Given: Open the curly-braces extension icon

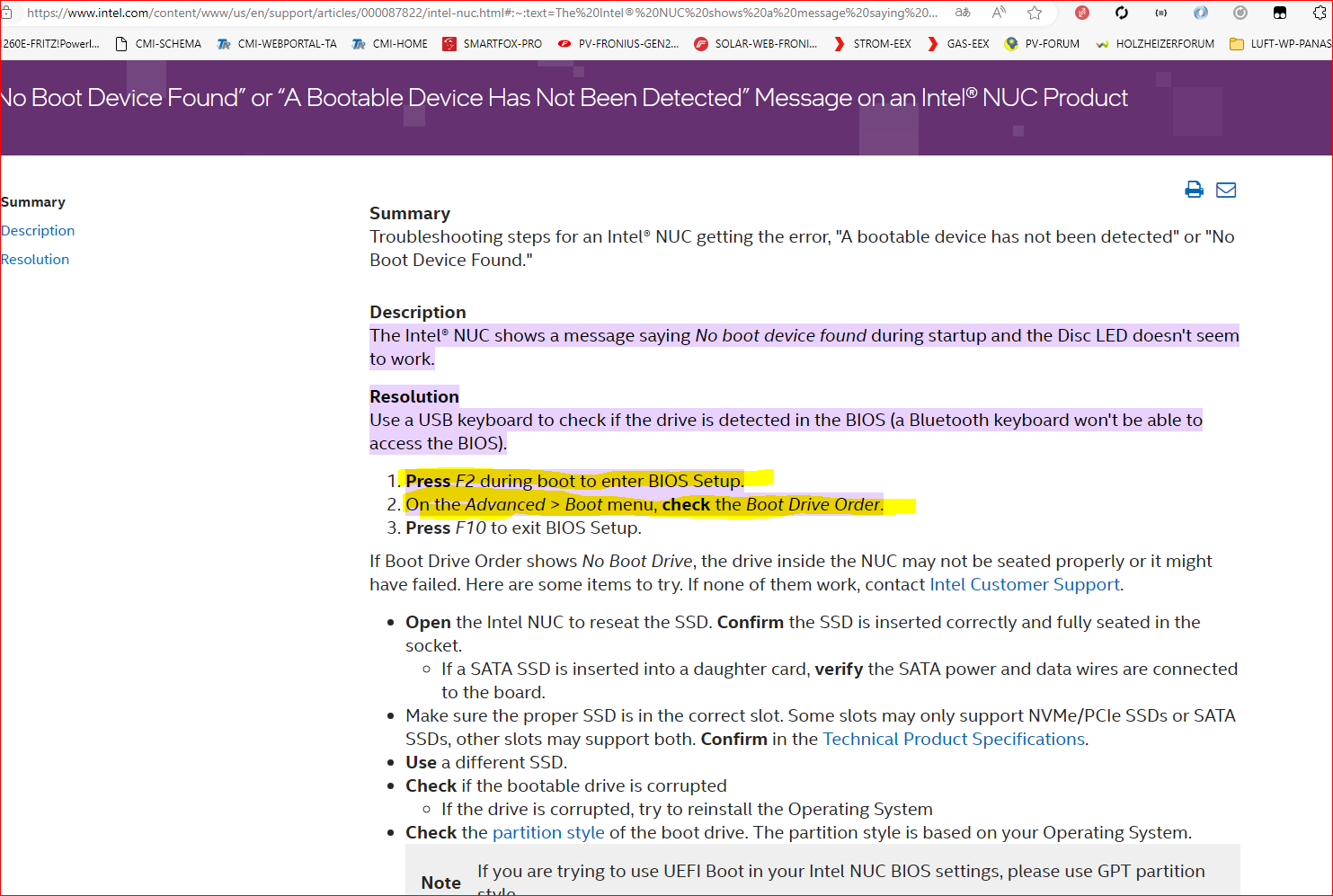Looking at the screenshot, I should click(1161, 13).
